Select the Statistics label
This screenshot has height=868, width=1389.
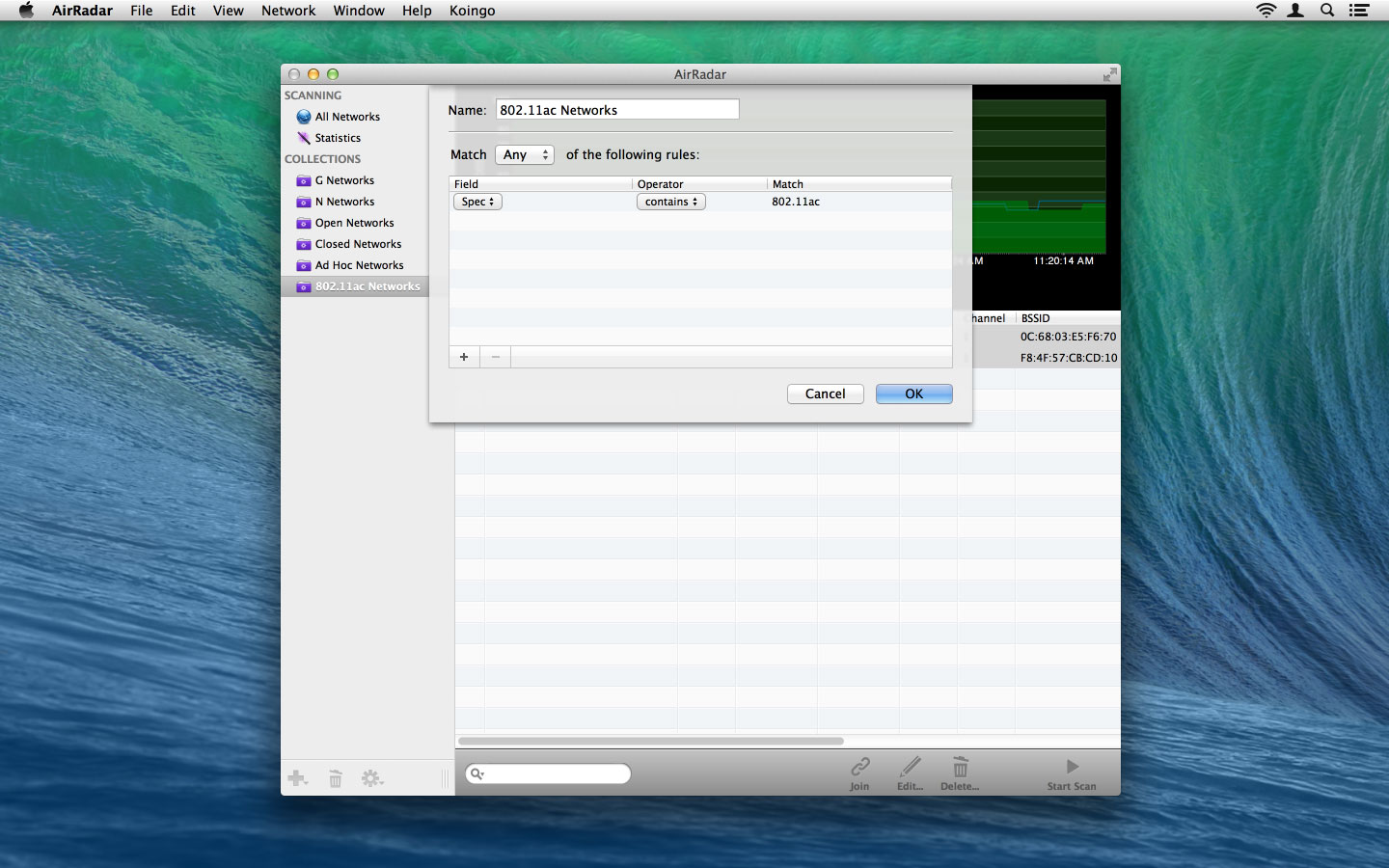tap(338, 138)
